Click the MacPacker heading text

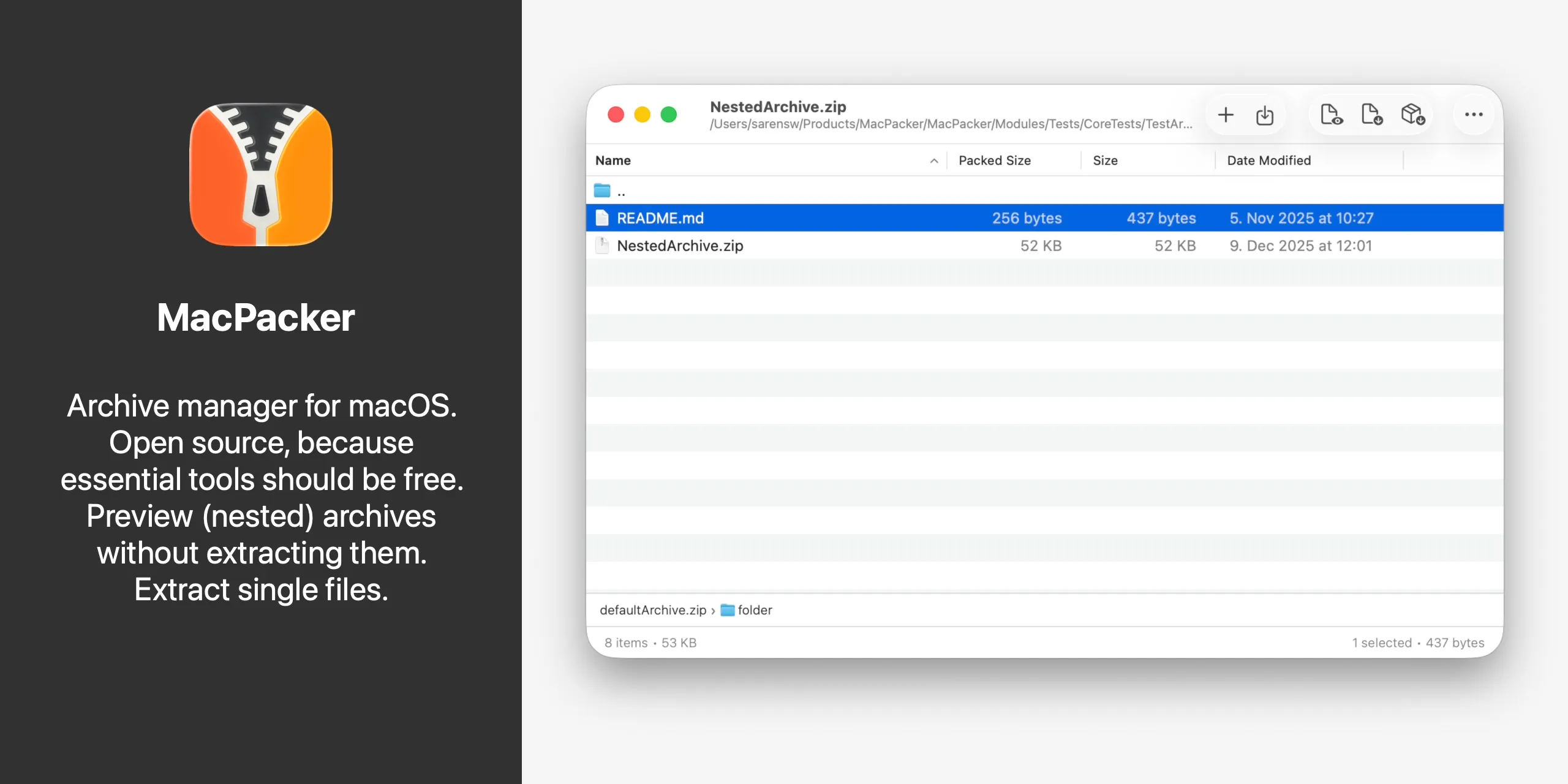[x=256, y=317]
